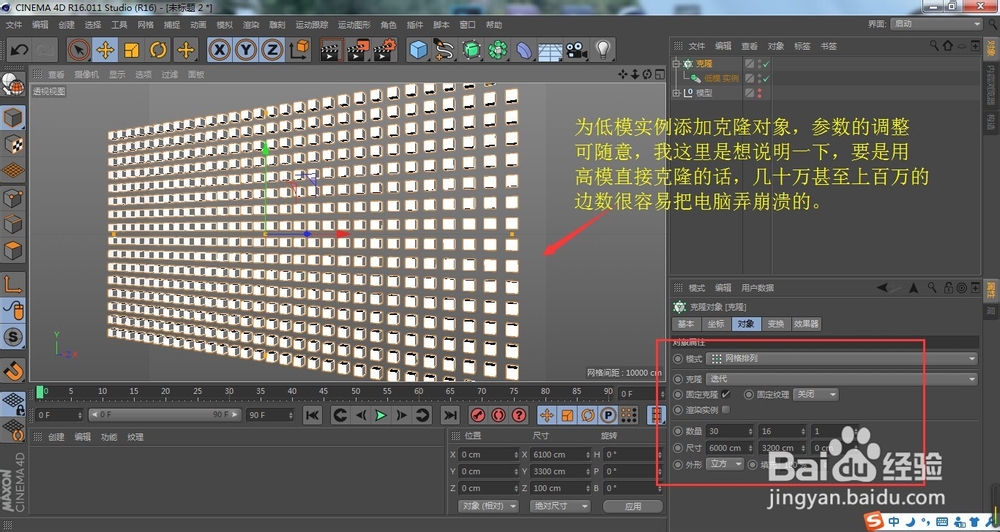The image size is (1000, 532).
Task: Open the spline pen tool
Action: click(445, 50)
